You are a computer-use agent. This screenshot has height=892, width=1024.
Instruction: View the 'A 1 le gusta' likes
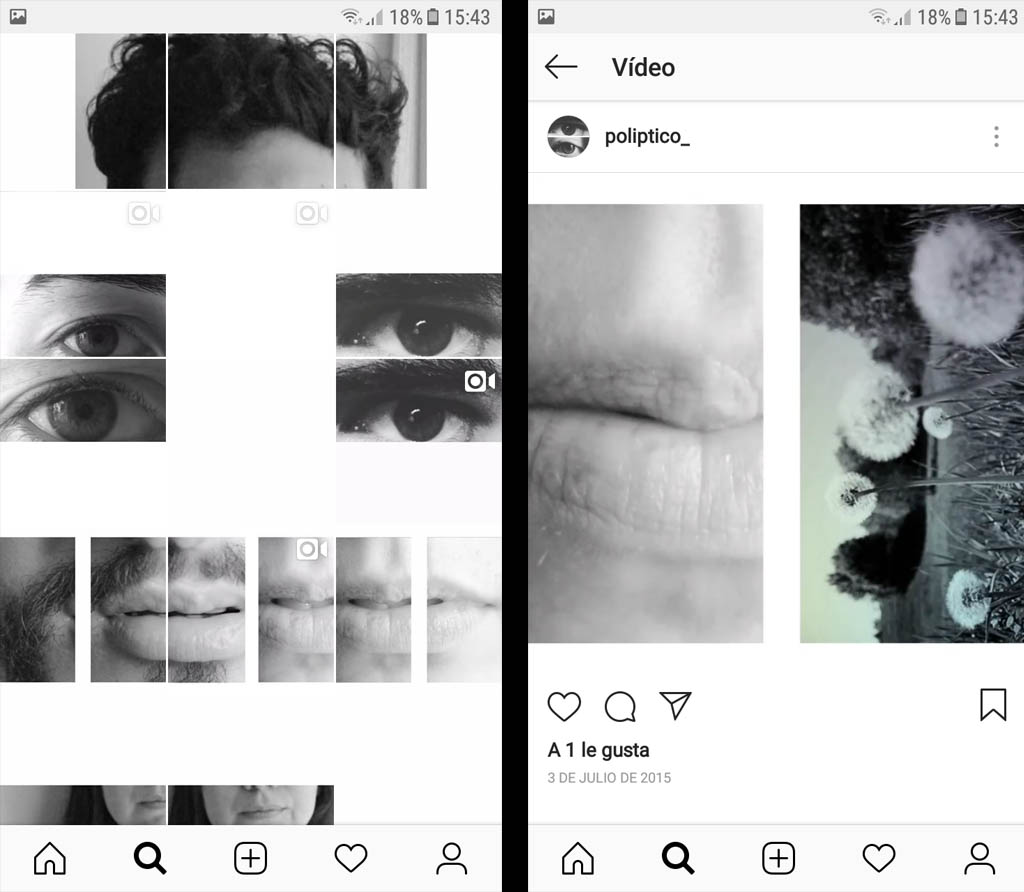pyautogui.click(x=599, y=750)
